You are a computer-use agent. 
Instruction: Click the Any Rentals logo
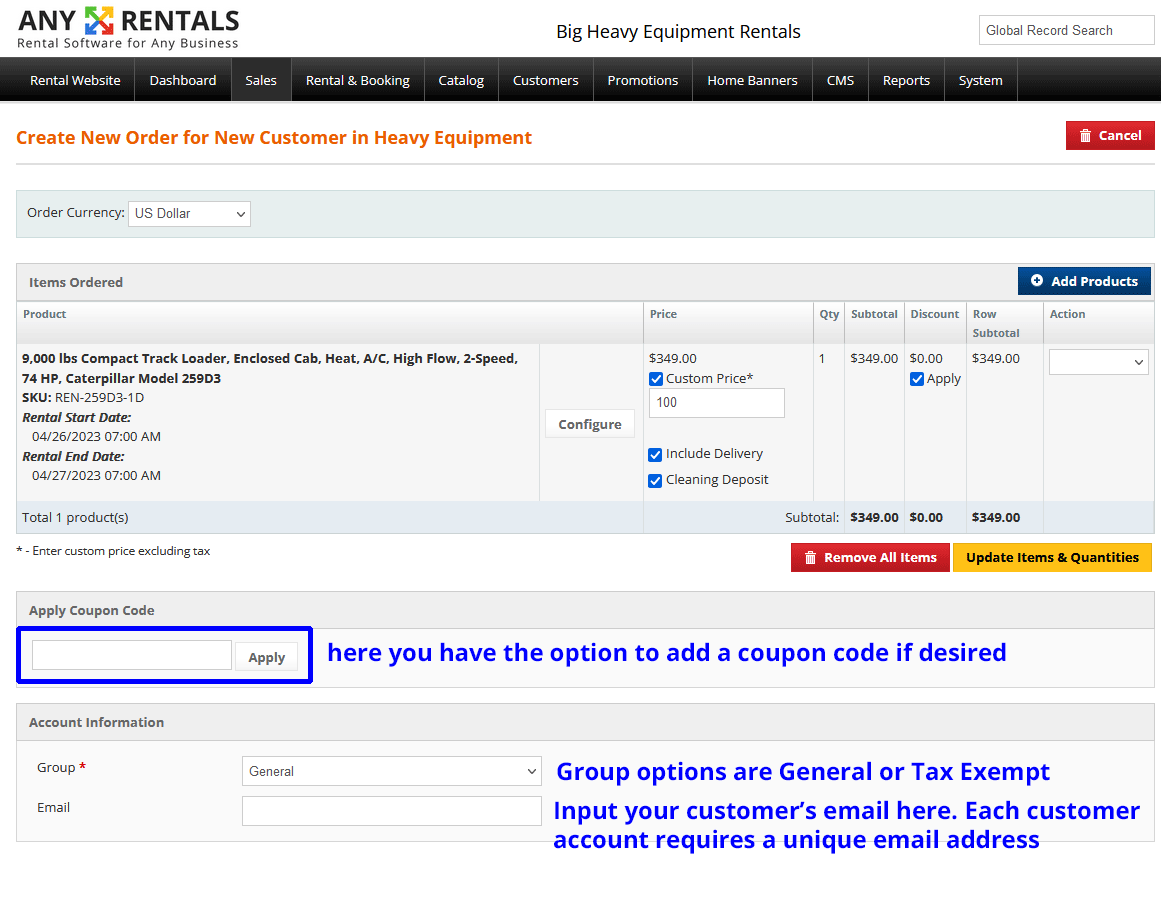click(128, 28)
